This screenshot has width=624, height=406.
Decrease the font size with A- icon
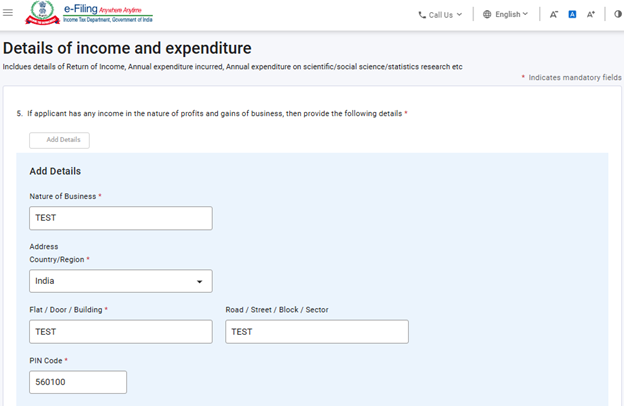click(x=554, y=15)
